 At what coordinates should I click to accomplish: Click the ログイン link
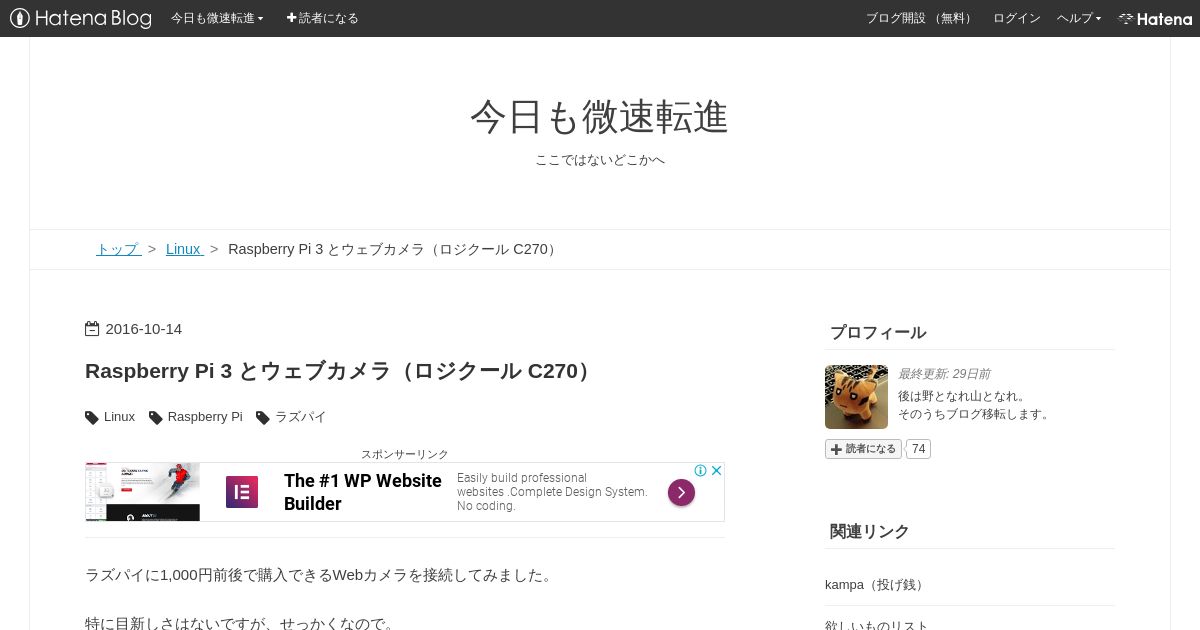[1016, 18]
